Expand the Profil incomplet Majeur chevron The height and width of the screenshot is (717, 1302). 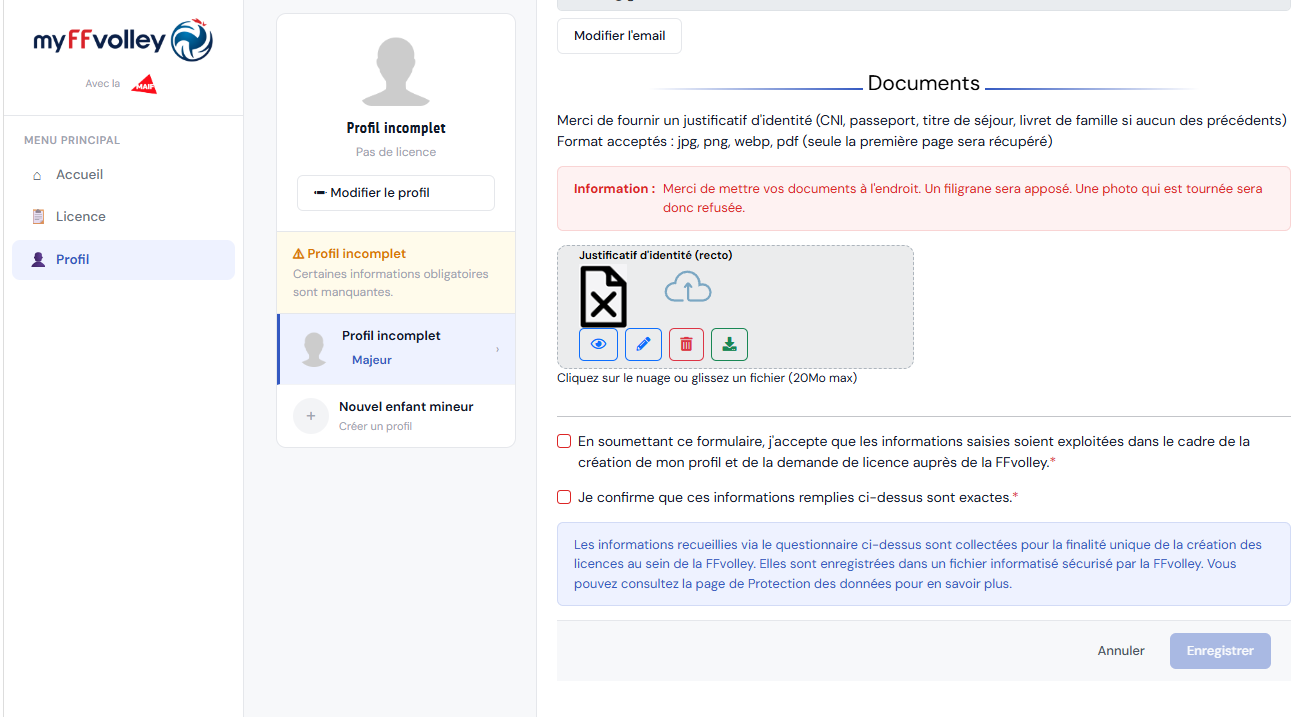pos(497,349)
